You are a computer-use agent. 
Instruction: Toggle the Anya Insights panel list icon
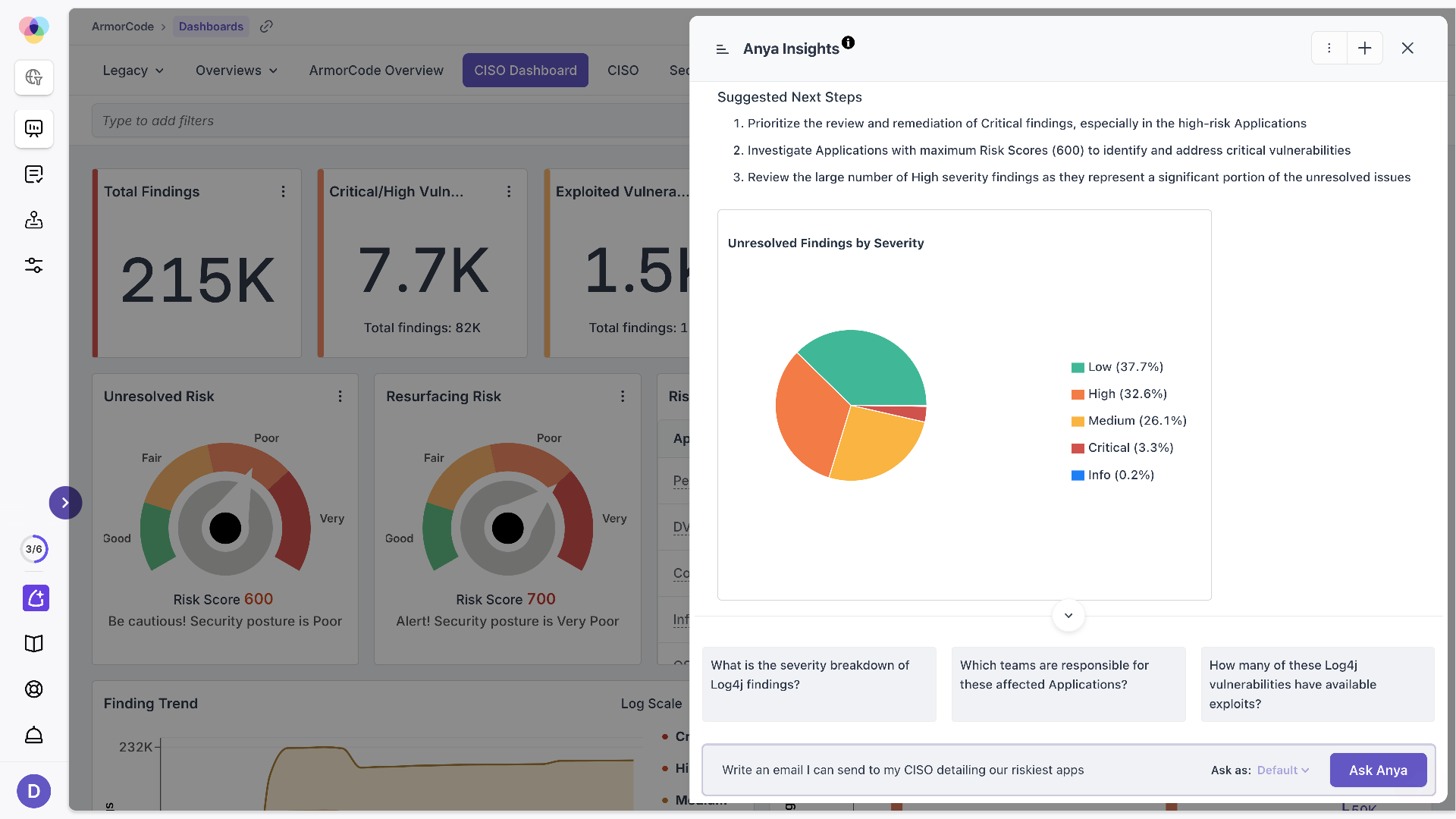723,49
